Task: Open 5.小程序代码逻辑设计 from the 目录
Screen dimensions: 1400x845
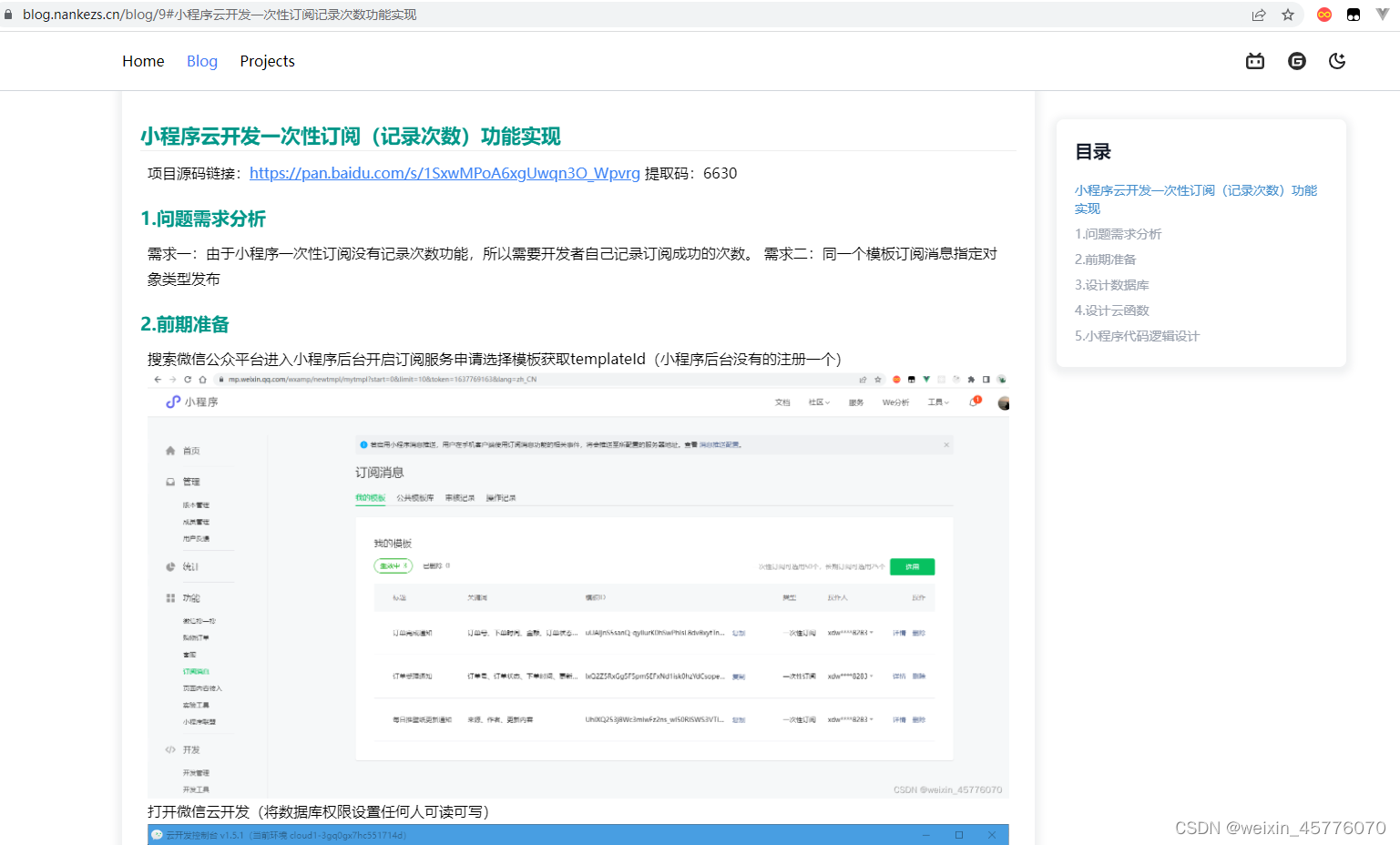Action: tap(1138, 335)
